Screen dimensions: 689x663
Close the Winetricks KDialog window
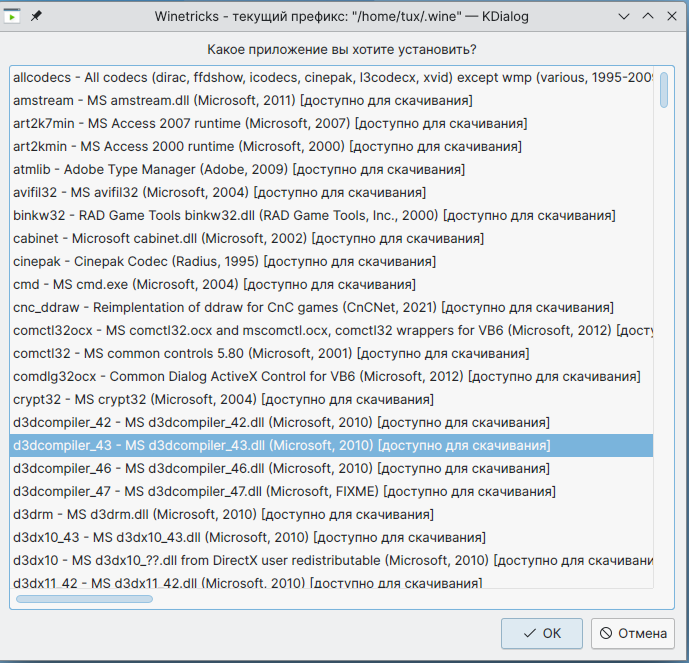[670, 16]
